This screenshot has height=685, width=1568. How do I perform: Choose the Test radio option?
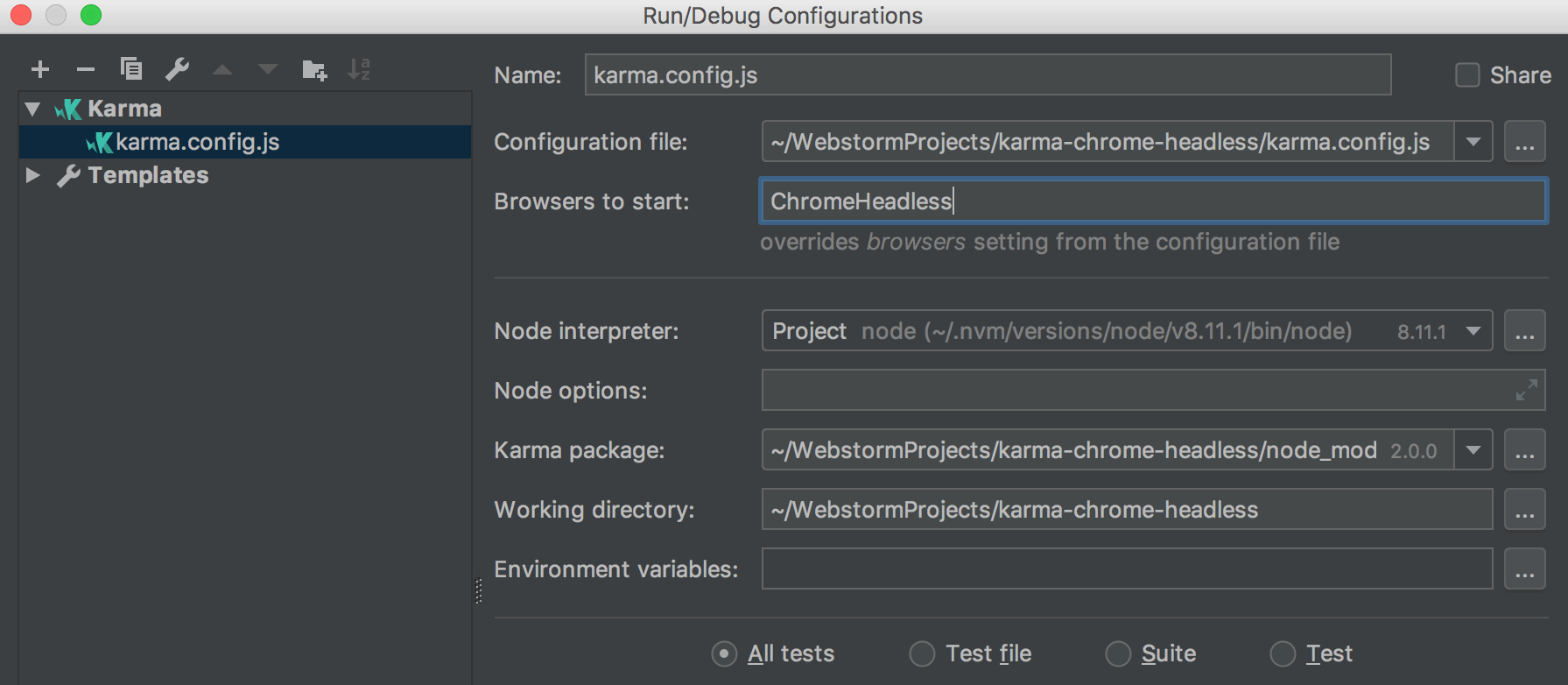(x=1283, y=653)
